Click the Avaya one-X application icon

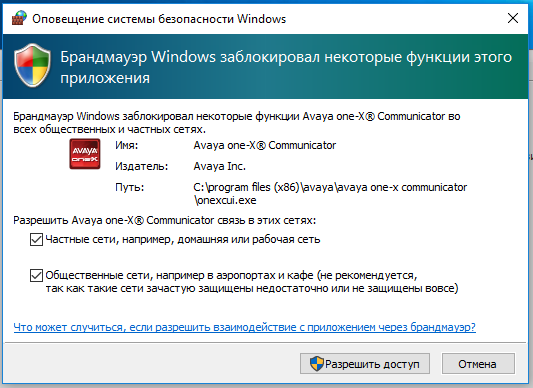(x=85, y=154)
